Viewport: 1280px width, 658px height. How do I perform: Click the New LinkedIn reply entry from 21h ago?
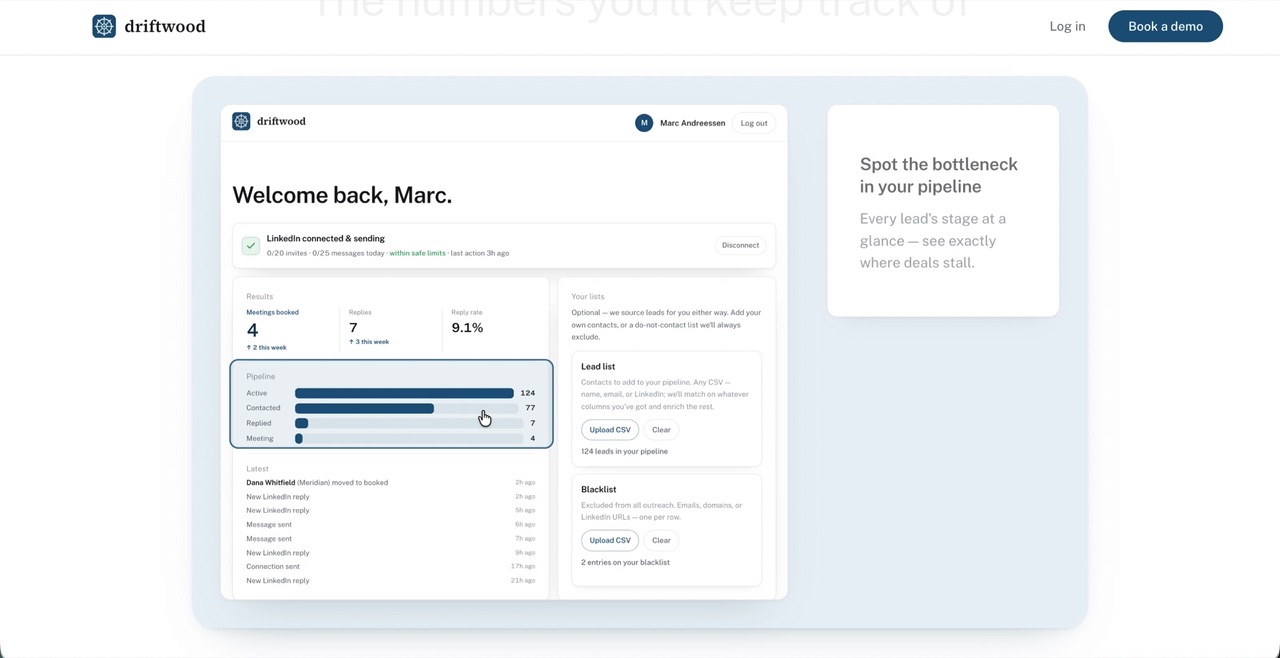390,581
